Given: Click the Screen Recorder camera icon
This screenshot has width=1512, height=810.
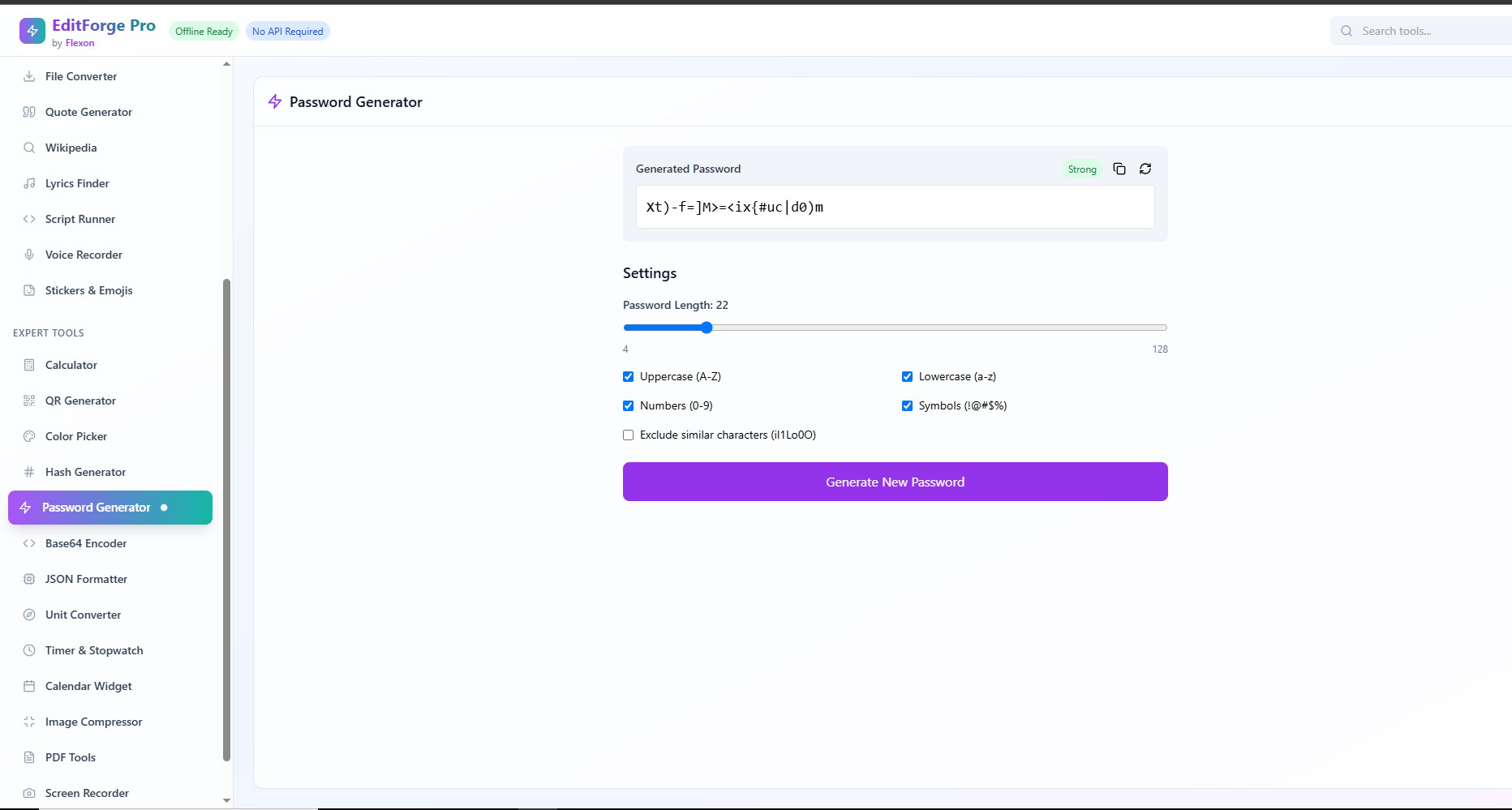Looking at the screenshot, I should pyautogui.click(x=29, y=793).
